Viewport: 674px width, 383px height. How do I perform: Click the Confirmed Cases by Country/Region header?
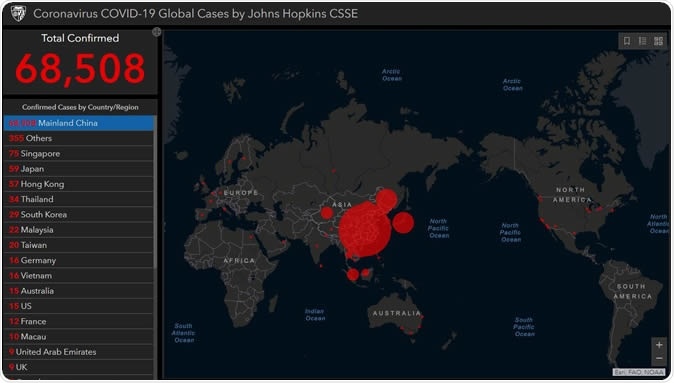pyautogui.click(x=80, y=107)
